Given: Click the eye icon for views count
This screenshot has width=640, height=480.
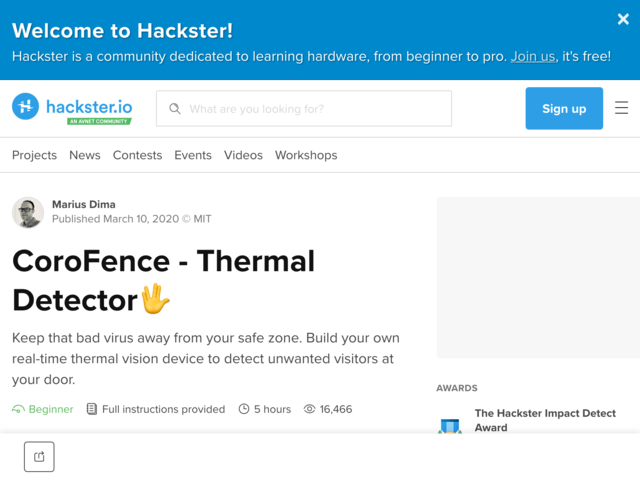Looking at the screenshot, I should click(309, 409).
